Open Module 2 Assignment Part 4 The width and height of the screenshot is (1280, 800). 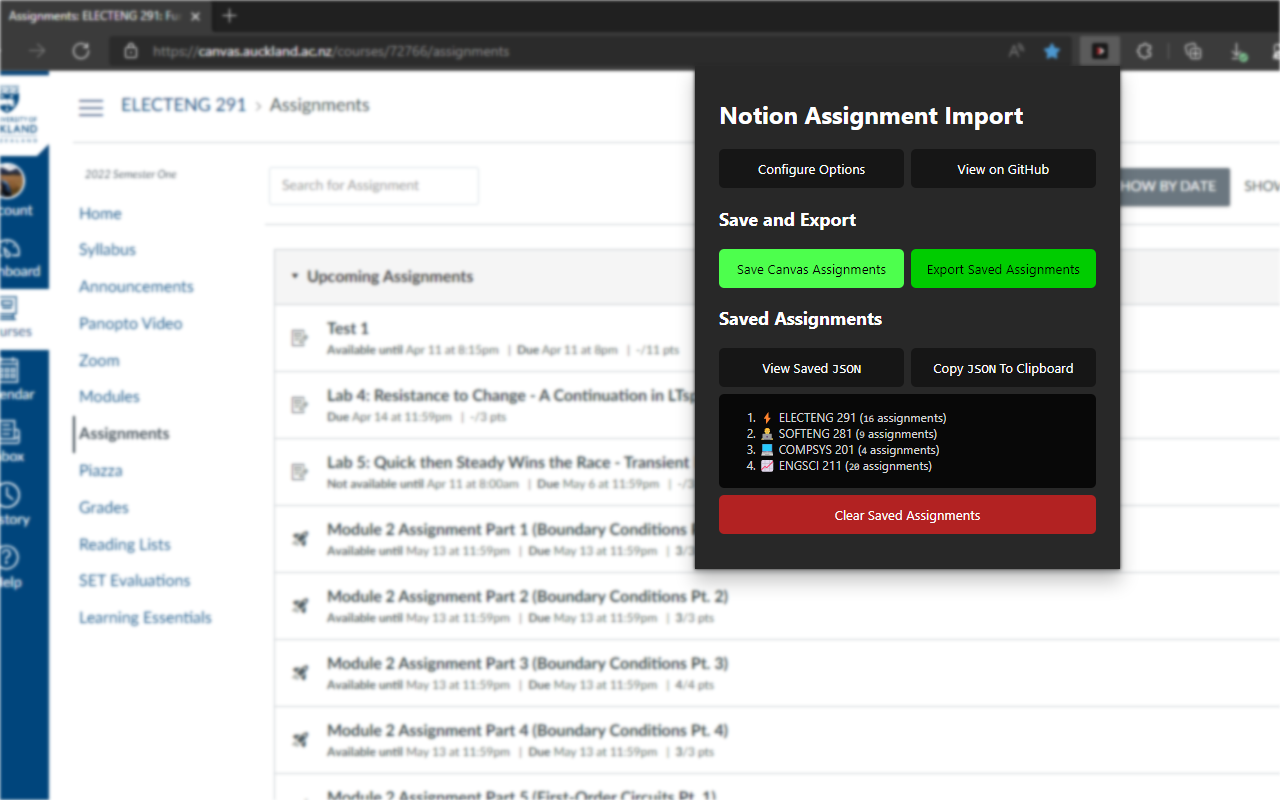(x=527, y=730)
